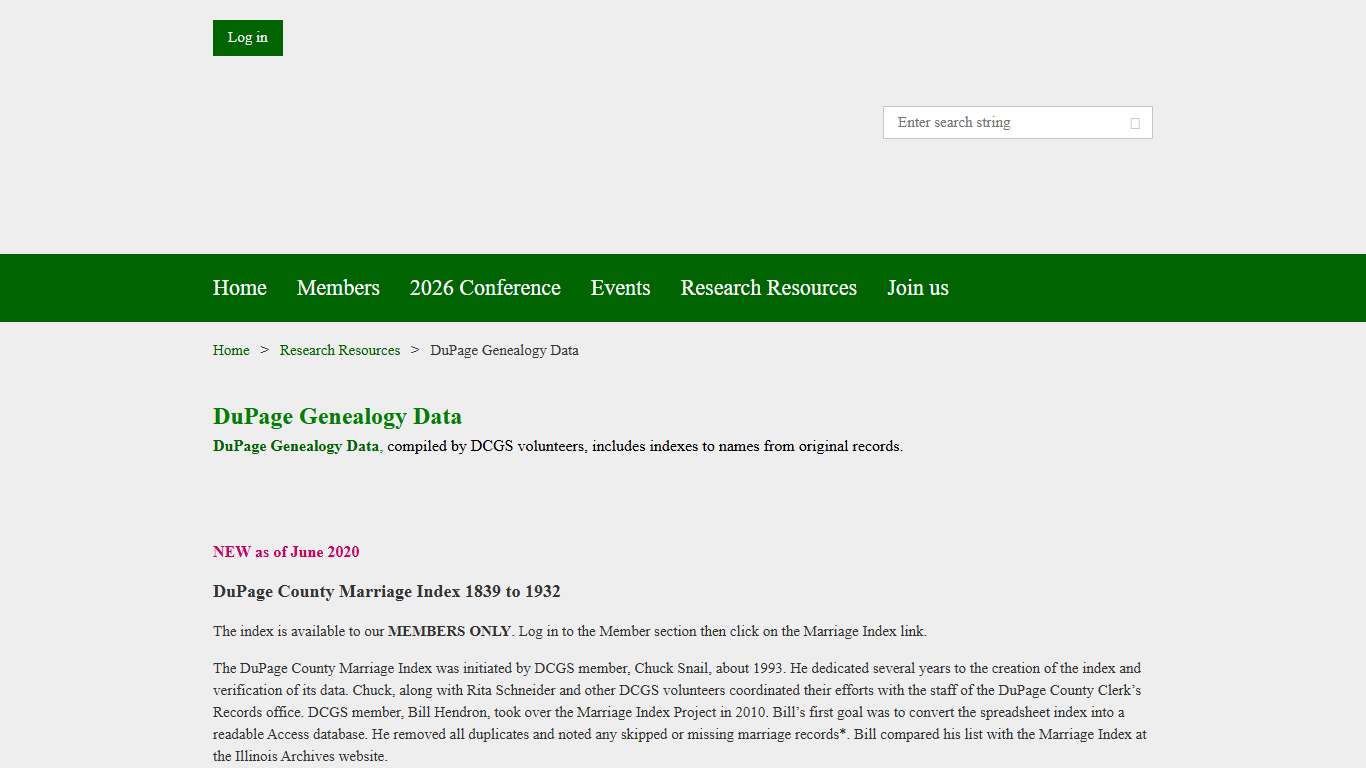
Task: Click inside the Enter search string field
Action: tap(1000, 122)
